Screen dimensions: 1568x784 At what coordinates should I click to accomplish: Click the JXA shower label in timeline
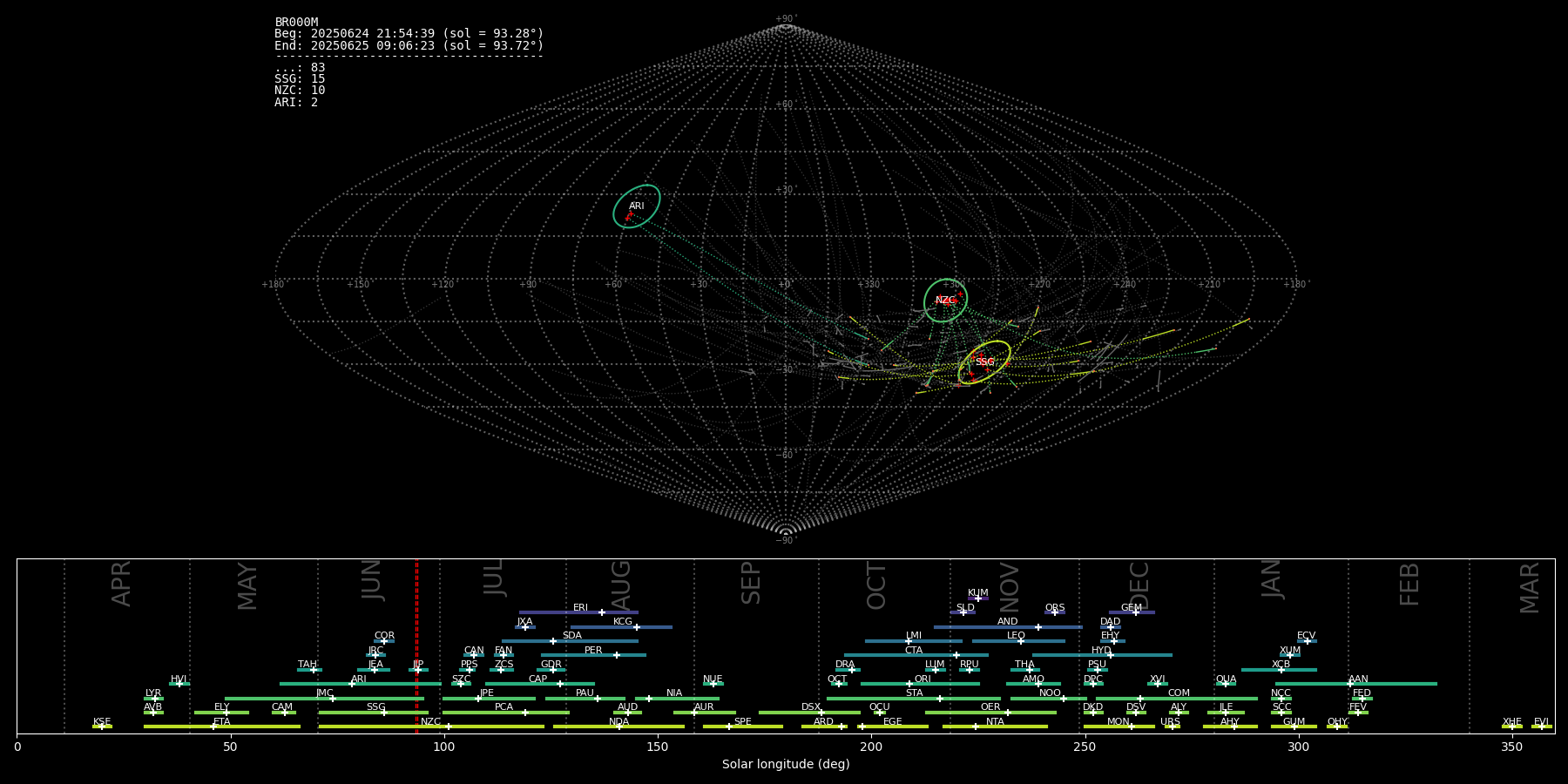524,622
